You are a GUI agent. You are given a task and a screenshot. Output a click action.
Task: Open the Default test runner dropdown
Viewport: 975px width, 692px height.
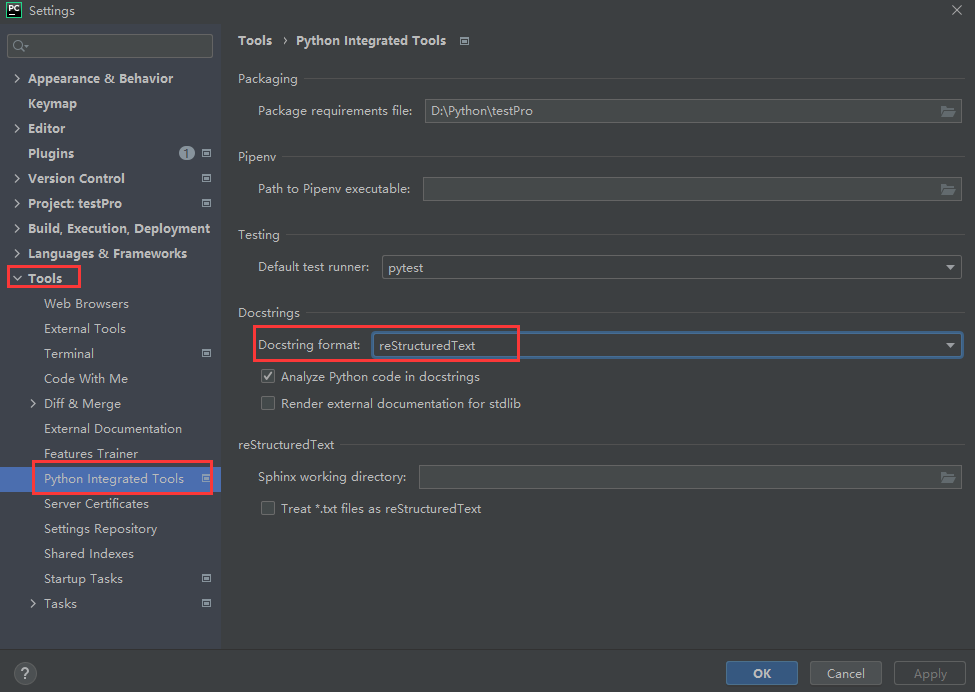[x=672, y=267]
